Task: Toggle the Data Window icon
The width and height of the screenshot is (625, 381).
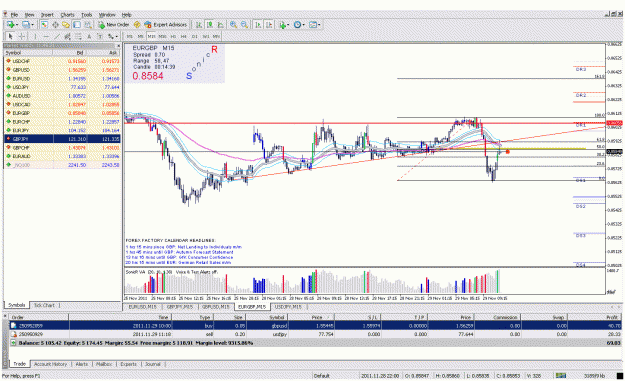Action: [55, 25]
